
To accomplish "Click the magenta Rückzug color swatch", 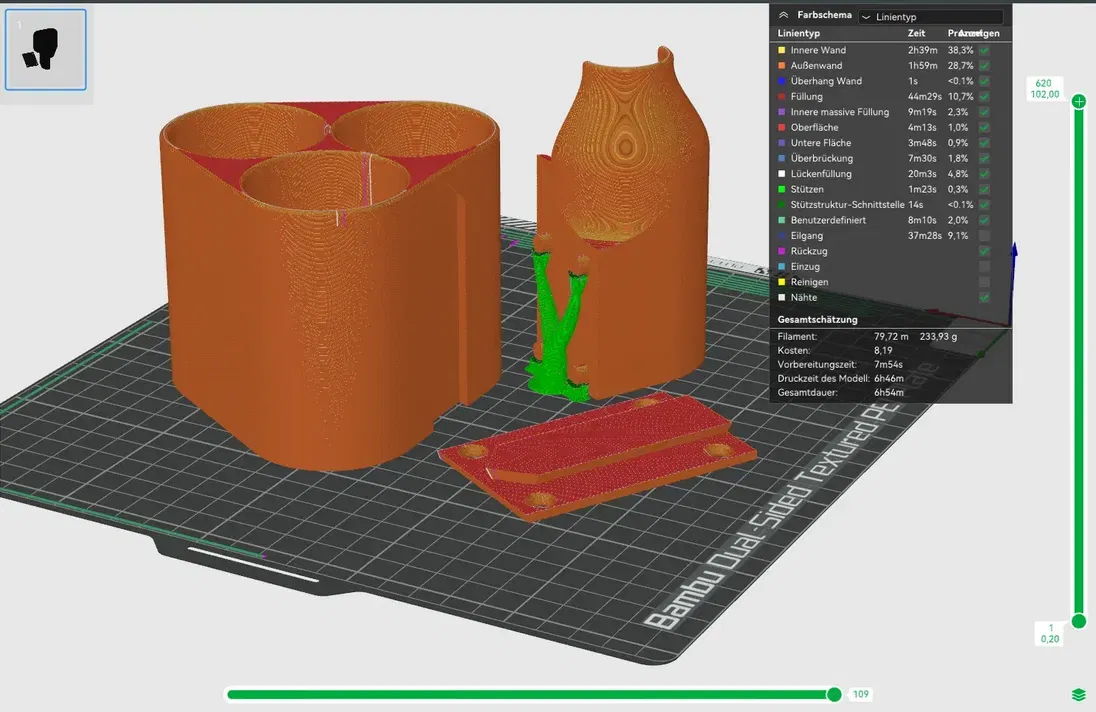I will pos(781,251).
